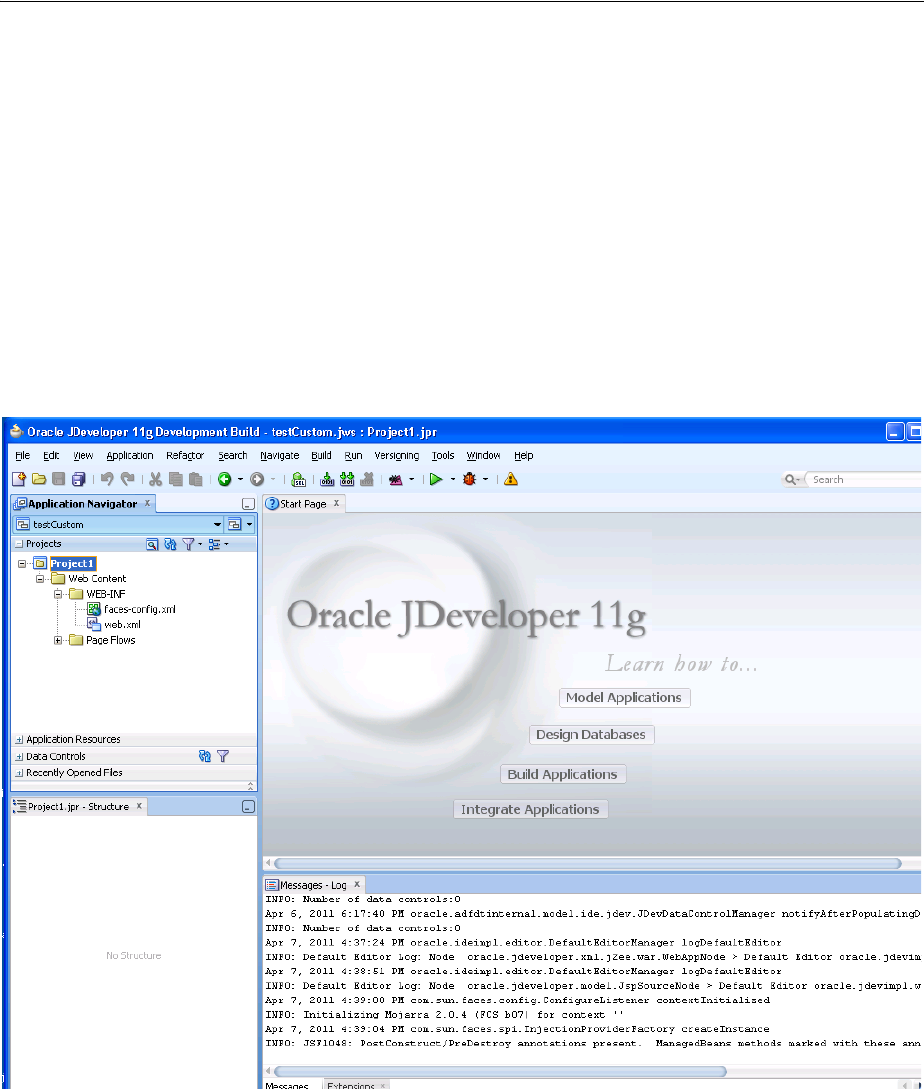Click the Projects panel refresh icon

click(x=170, y=544)
